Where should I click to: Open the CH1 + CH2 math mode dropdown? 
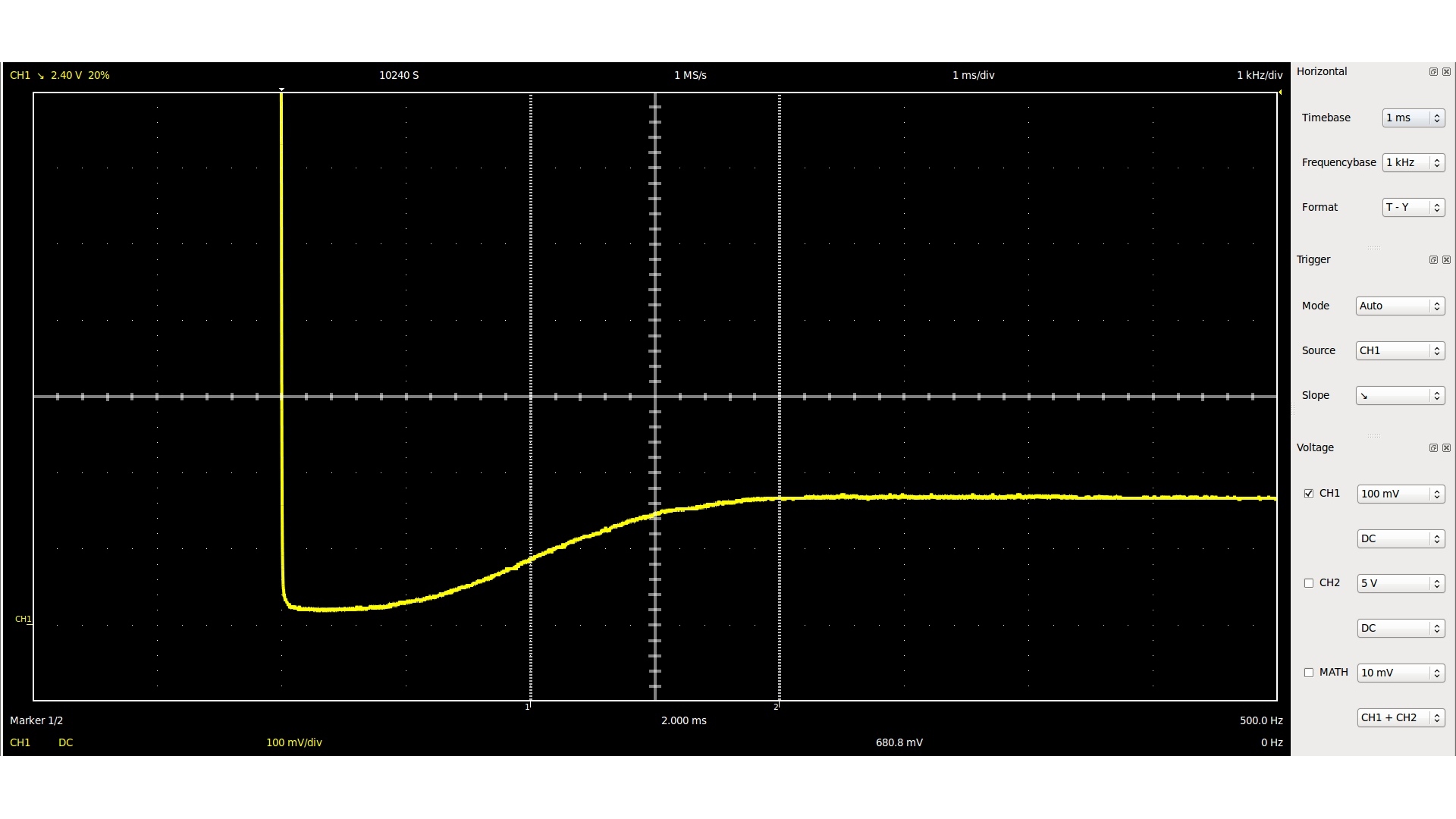click(1400, 718)
